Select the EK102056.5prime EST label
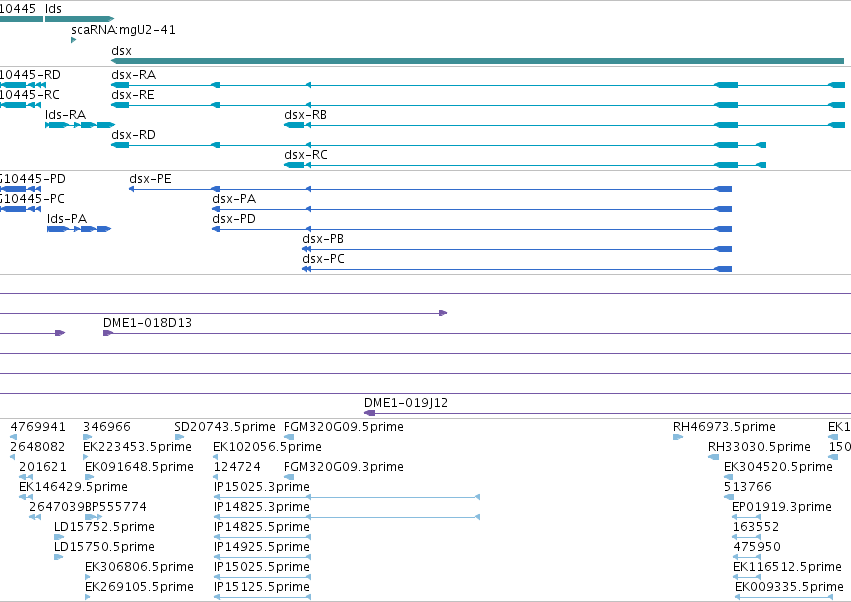 [x=268, y=447]
